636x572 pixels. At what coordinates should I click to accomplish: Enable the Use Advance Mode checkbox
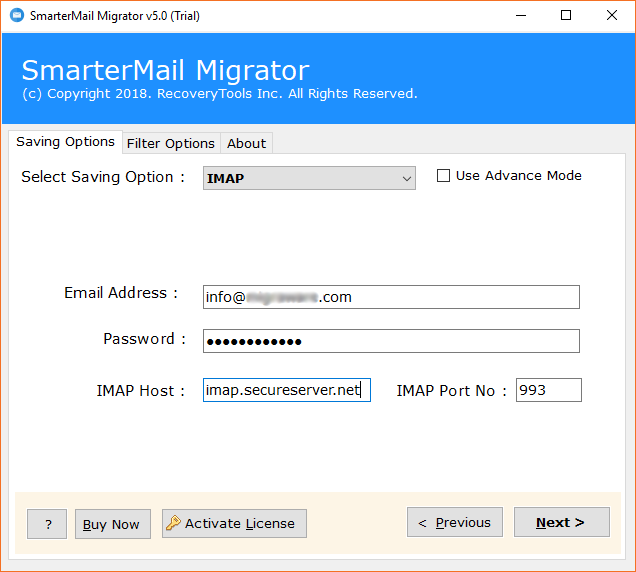point(443,176)
